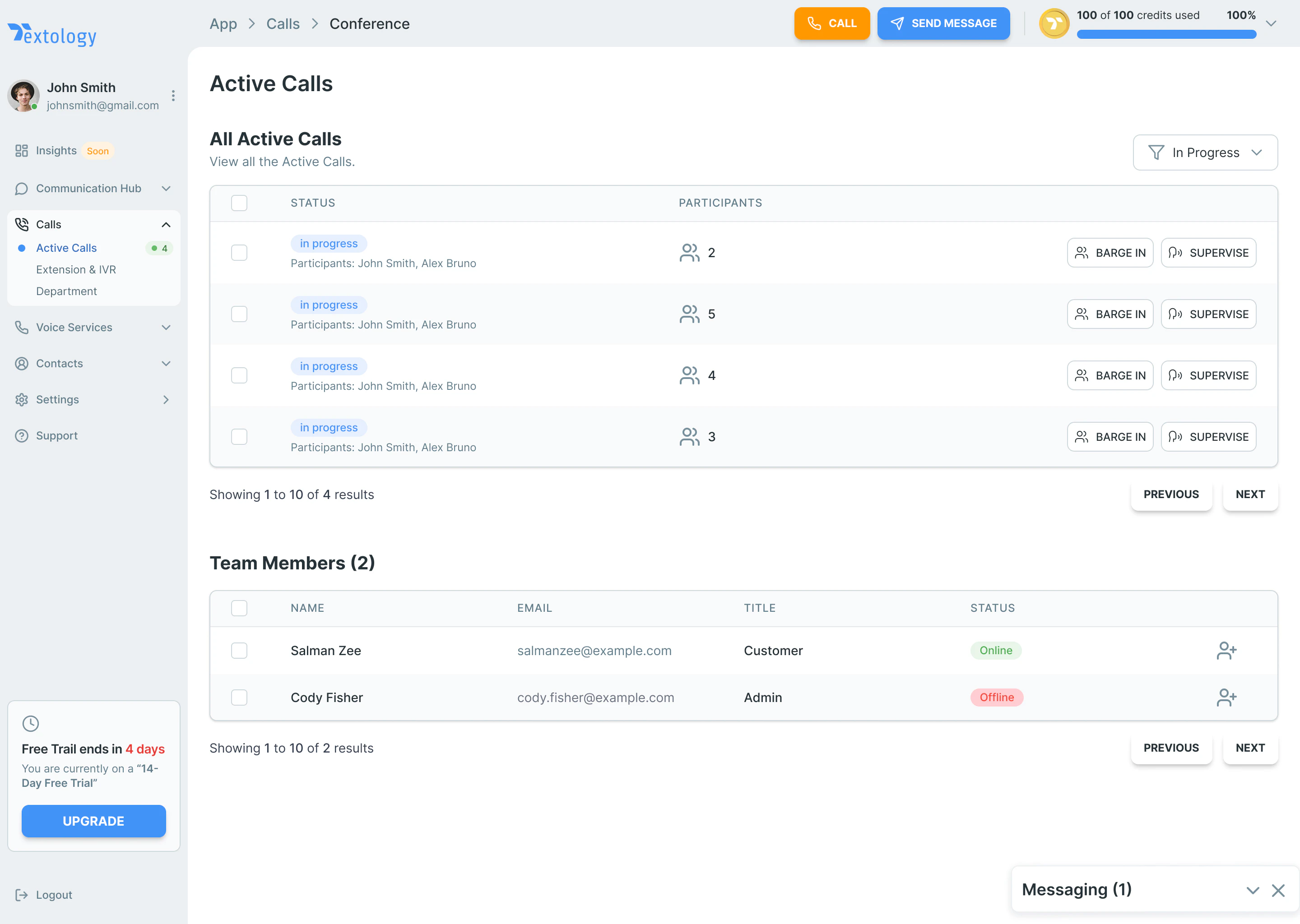1300x924 pixels.
Task: Check Salman Zee's row checkbox
Action: click(239, 651)
